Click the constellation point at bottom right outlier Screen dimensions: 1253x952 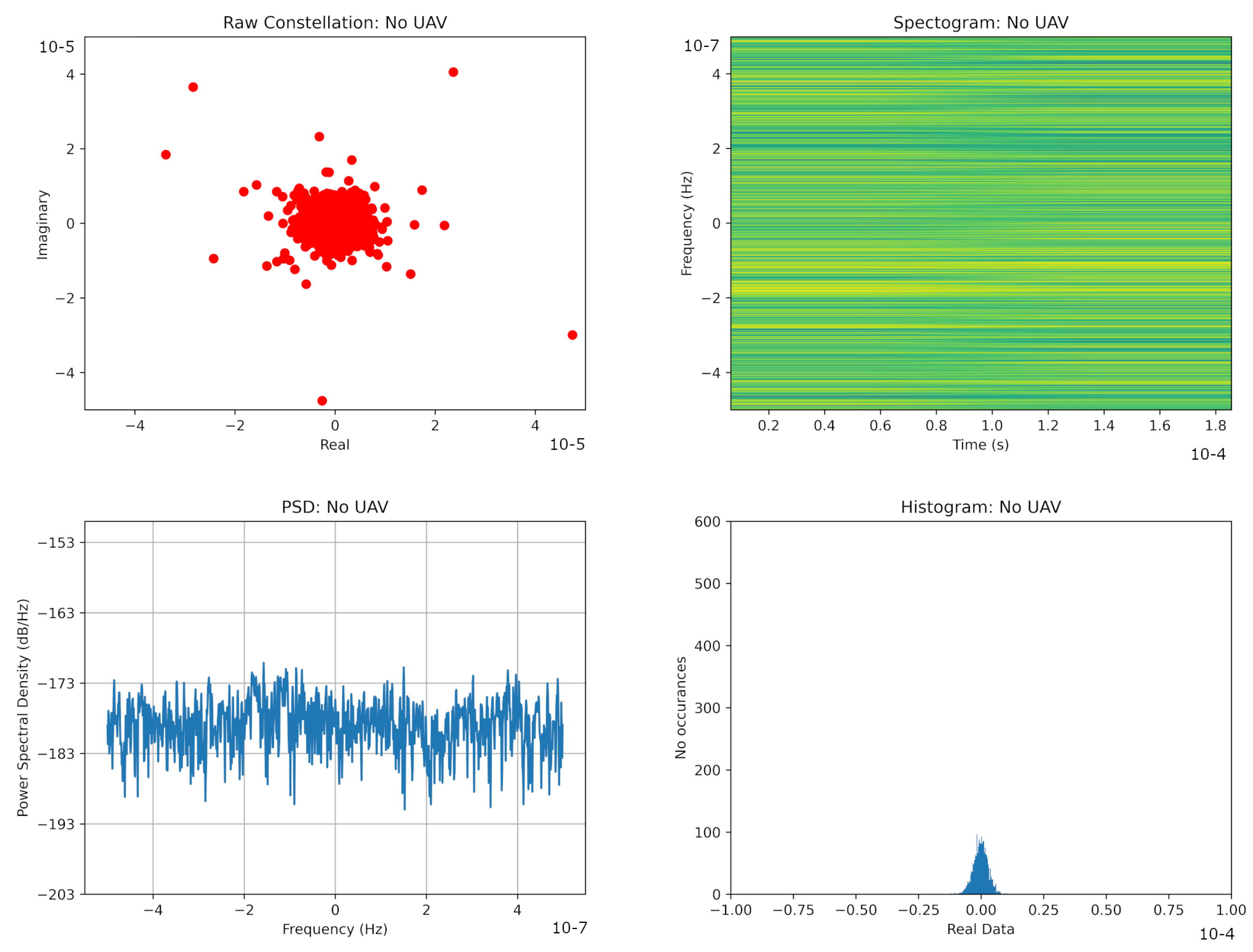pos(573,335)
